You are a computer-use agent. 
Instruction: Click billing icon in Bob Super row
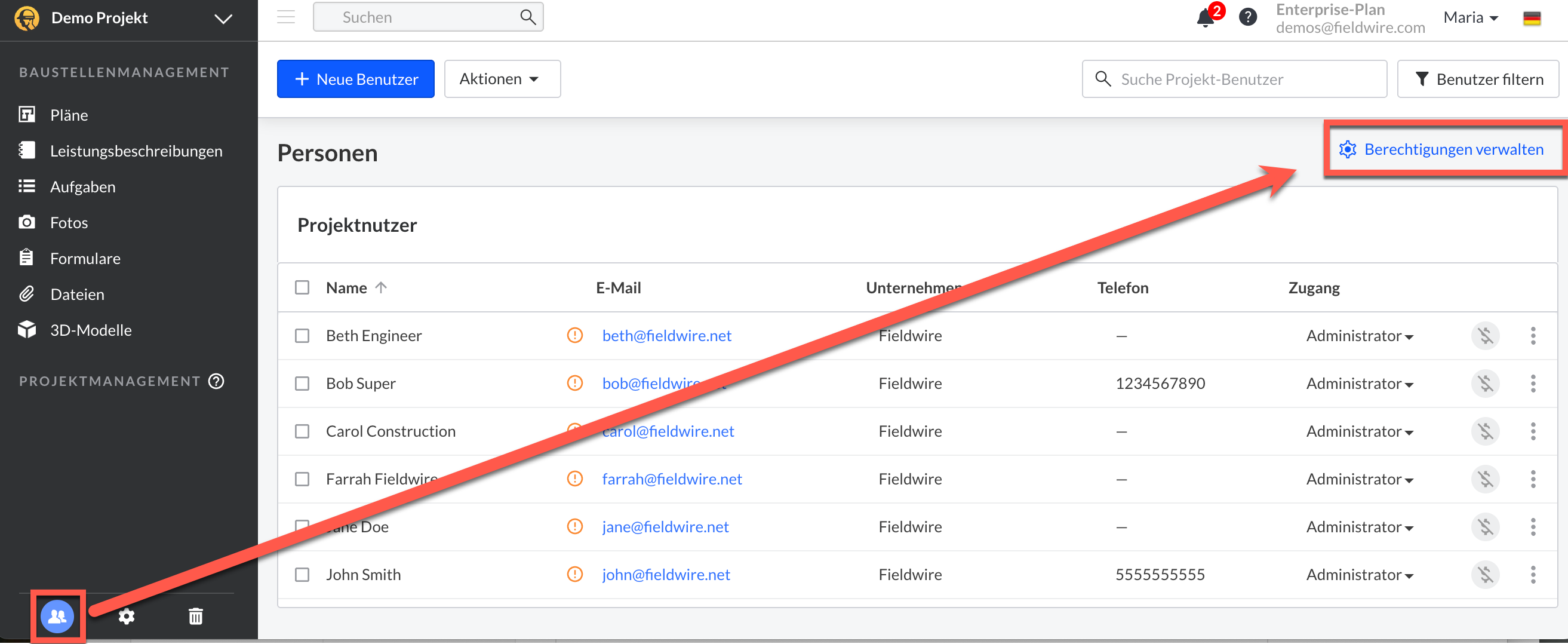pyautogui.click(x=1485, y=384)
